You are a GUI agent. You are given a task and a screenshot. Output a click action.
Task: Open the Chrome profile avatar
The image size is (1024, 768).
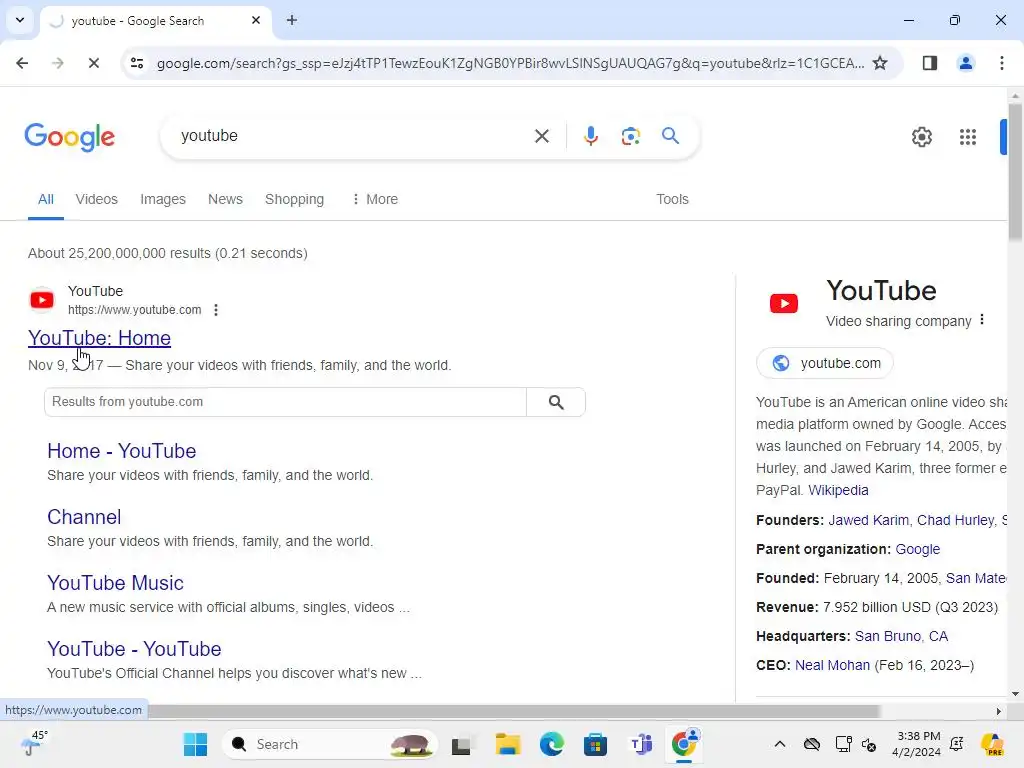click(965, 63)
